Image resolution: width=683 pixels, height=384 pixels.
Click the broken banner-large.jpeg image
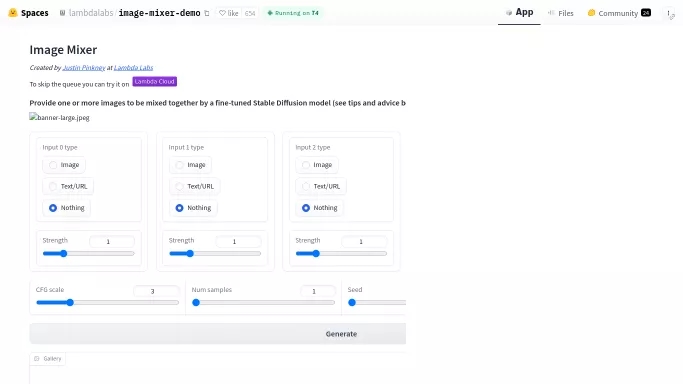tap(59, 117)
